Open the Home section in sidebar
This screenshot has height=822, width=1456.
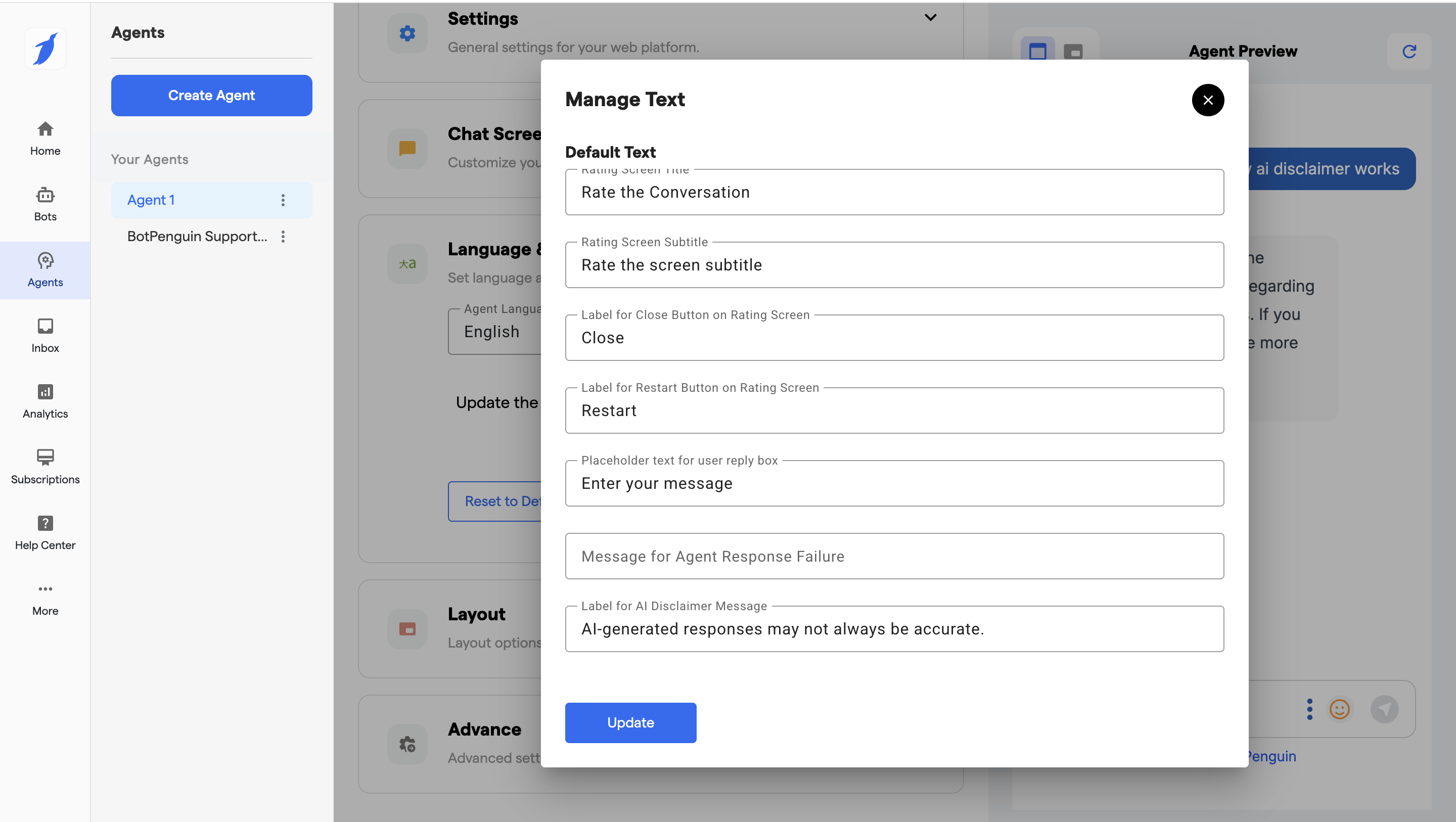(x=45, y=138)
